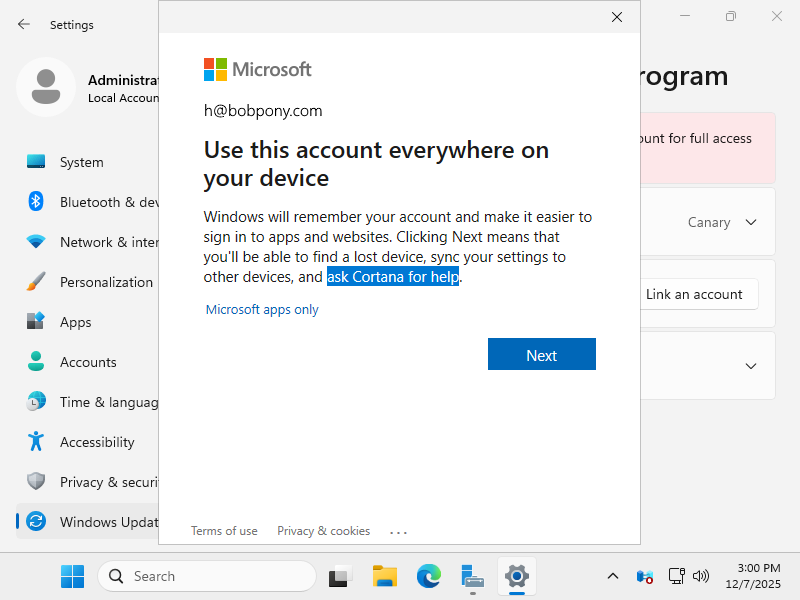The image size is (800, 600).
Task: Open the Windows Start menu
Action: [x=72, y=576]
